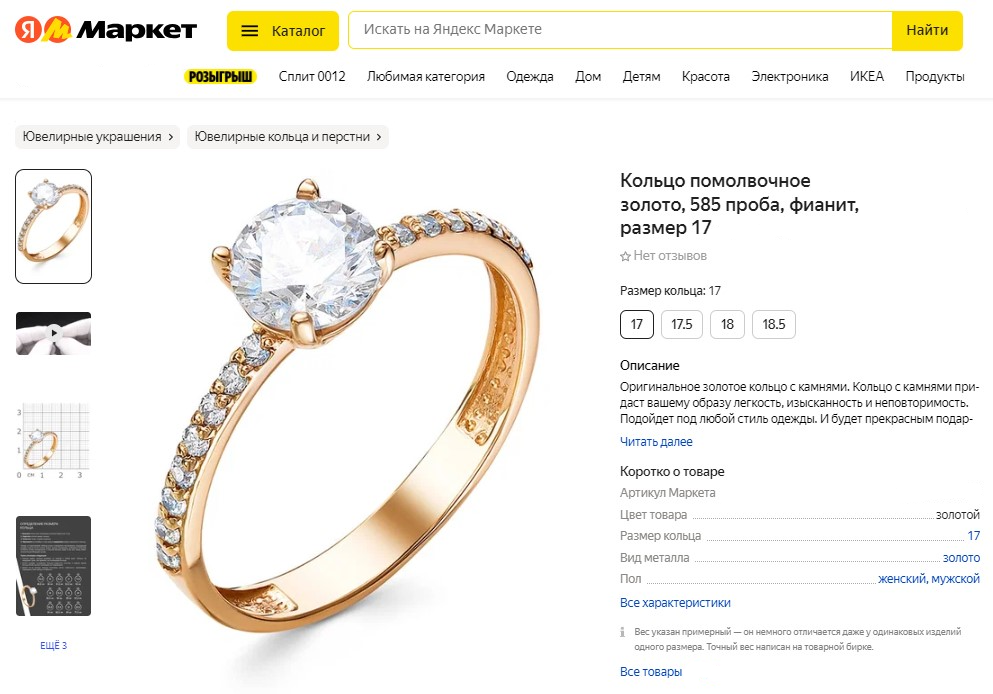The image size is (993, 694).
Task: Open dark size chart thumbnail
Action: (54, 565)
